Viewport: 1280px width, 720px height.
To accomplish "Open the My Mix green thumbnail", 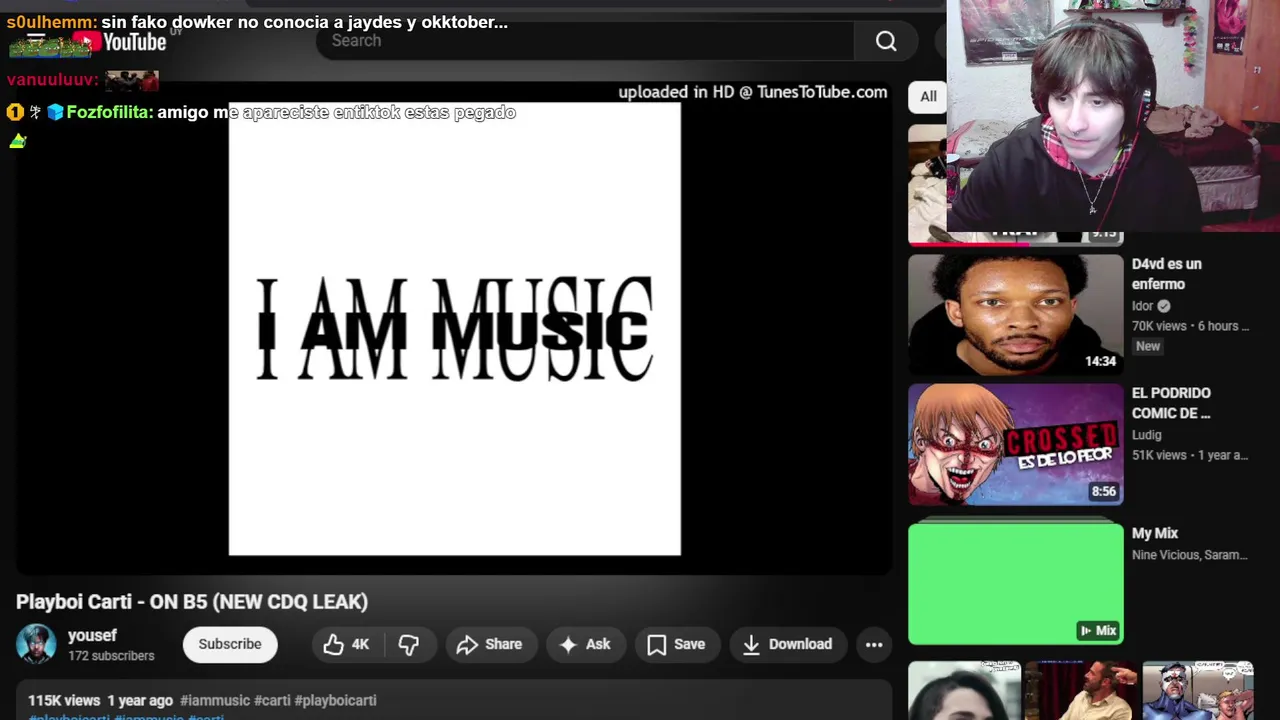I will [1016, 584].
